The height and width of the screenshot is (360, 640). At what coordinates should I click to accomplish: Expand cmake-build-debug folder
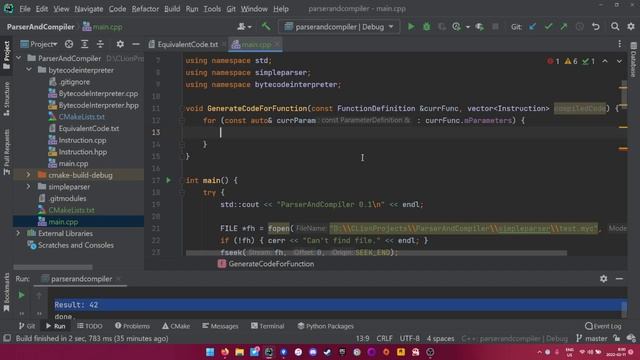point(29,175)
